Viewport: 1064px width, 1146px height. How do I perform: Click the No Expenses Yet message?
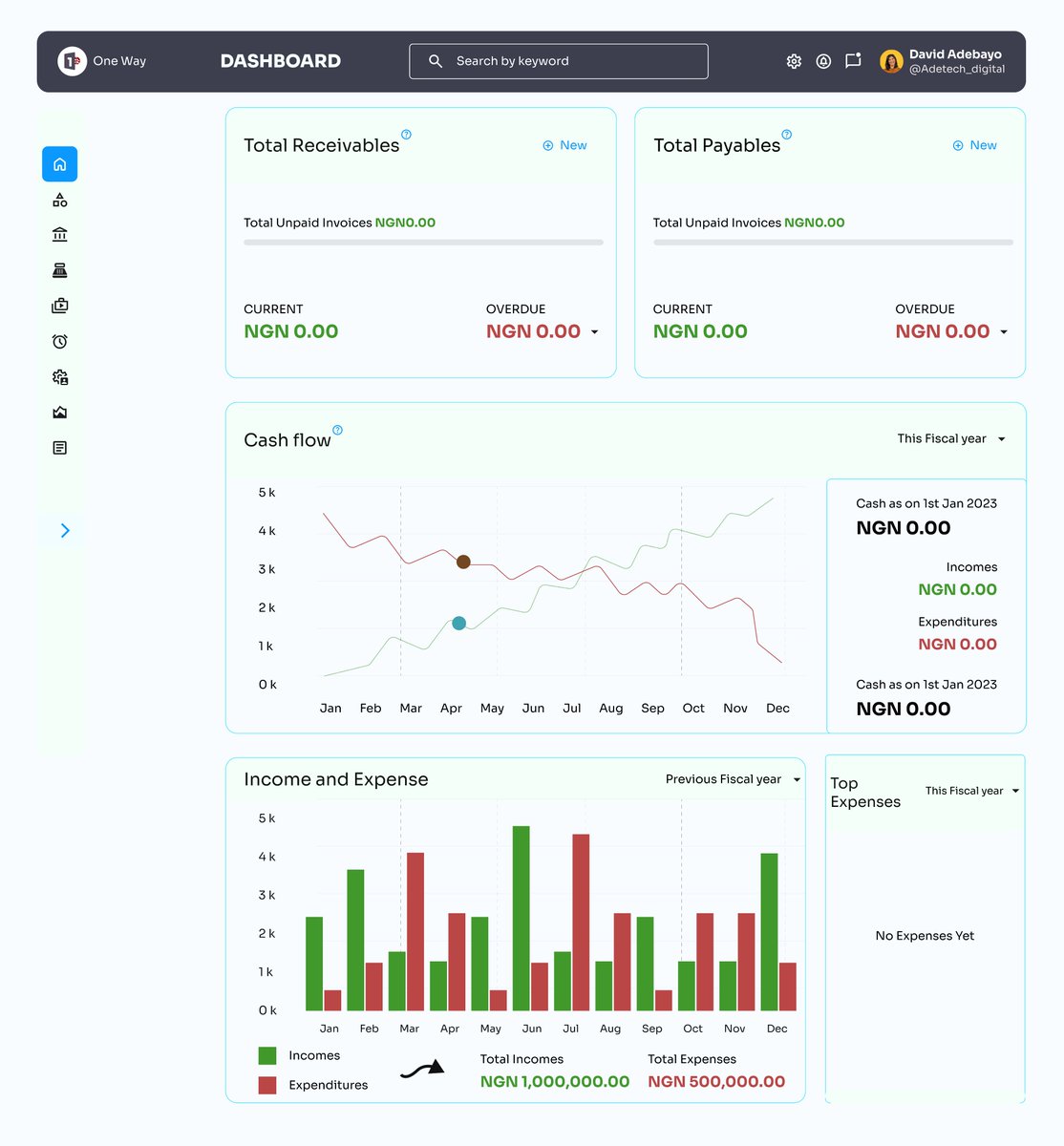coord(925,936)
